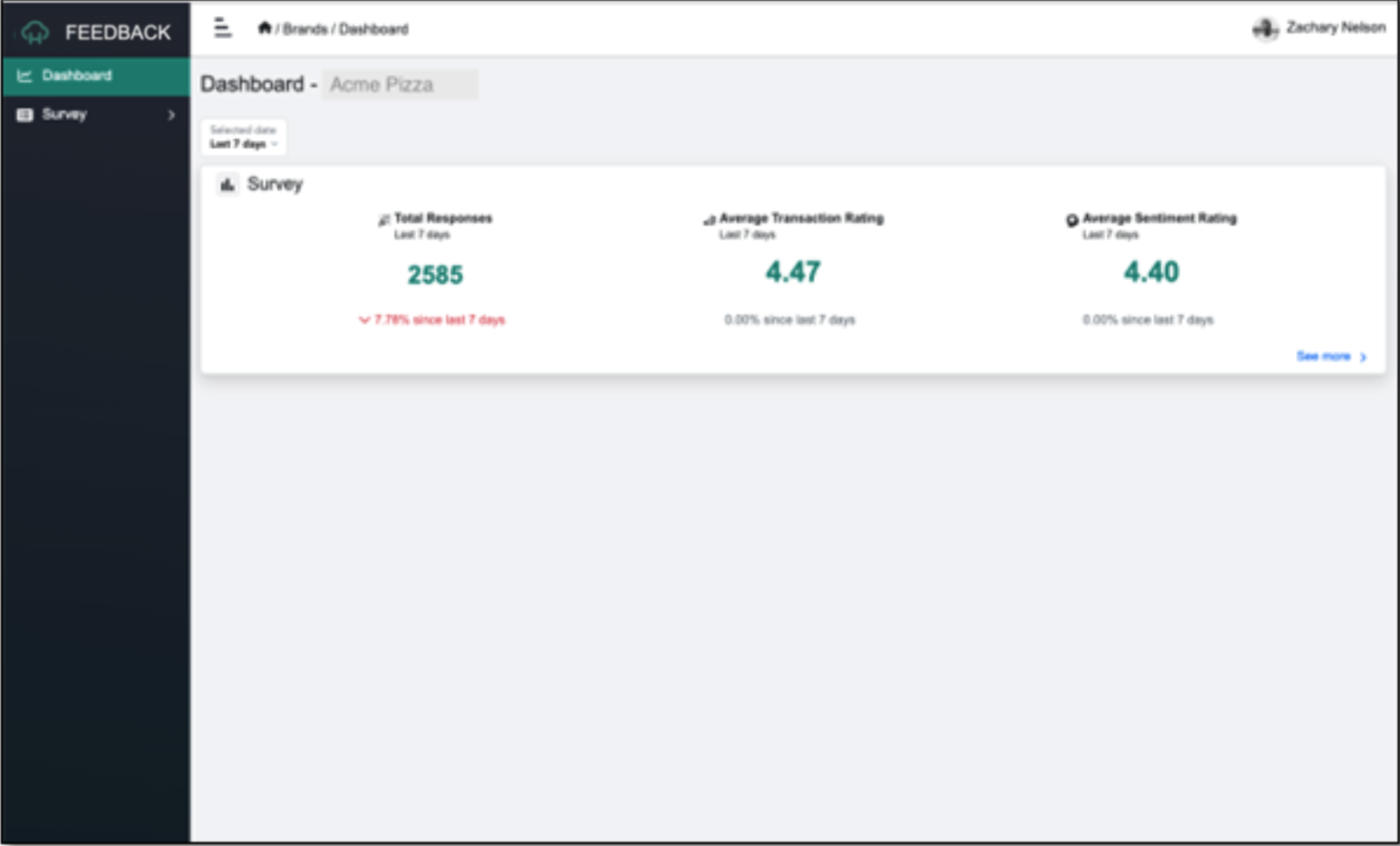The image size is (1400, 846).
Task: Click the Survey icon in the sidebar
Action: [24, 114]
